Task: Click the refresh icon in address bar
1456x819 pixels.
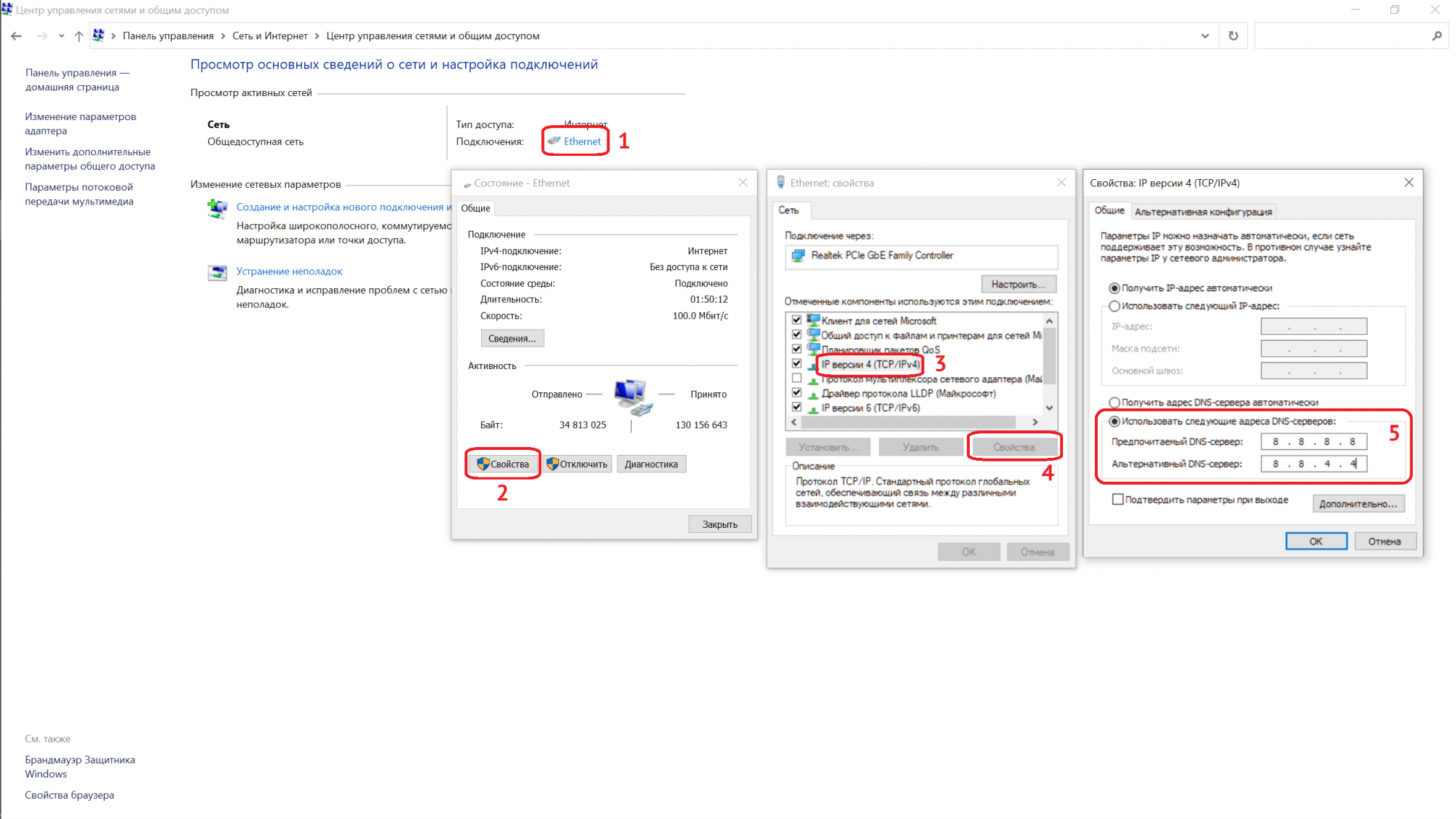Action: click(x=1233, y=36)
